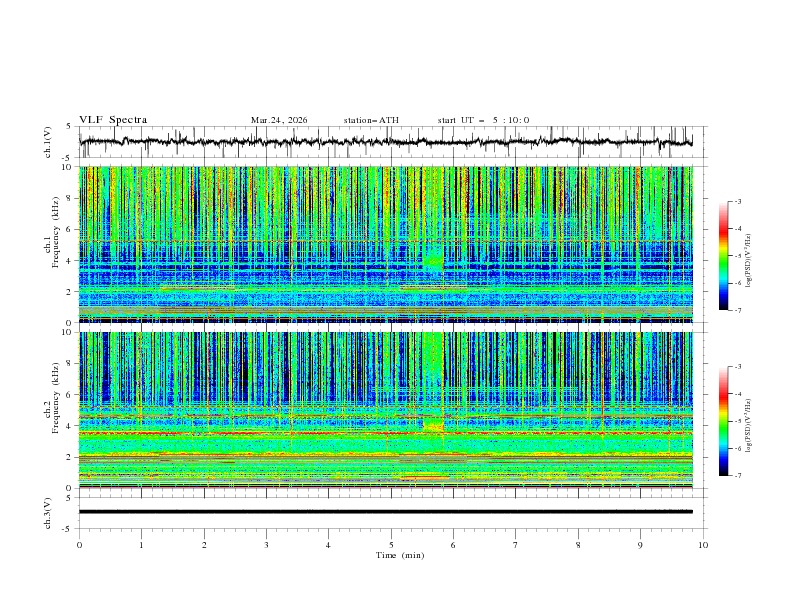Viewport: 792px width, 612px height.
Task: Click the "Time (min)" axis label
Action: [400, 555]
